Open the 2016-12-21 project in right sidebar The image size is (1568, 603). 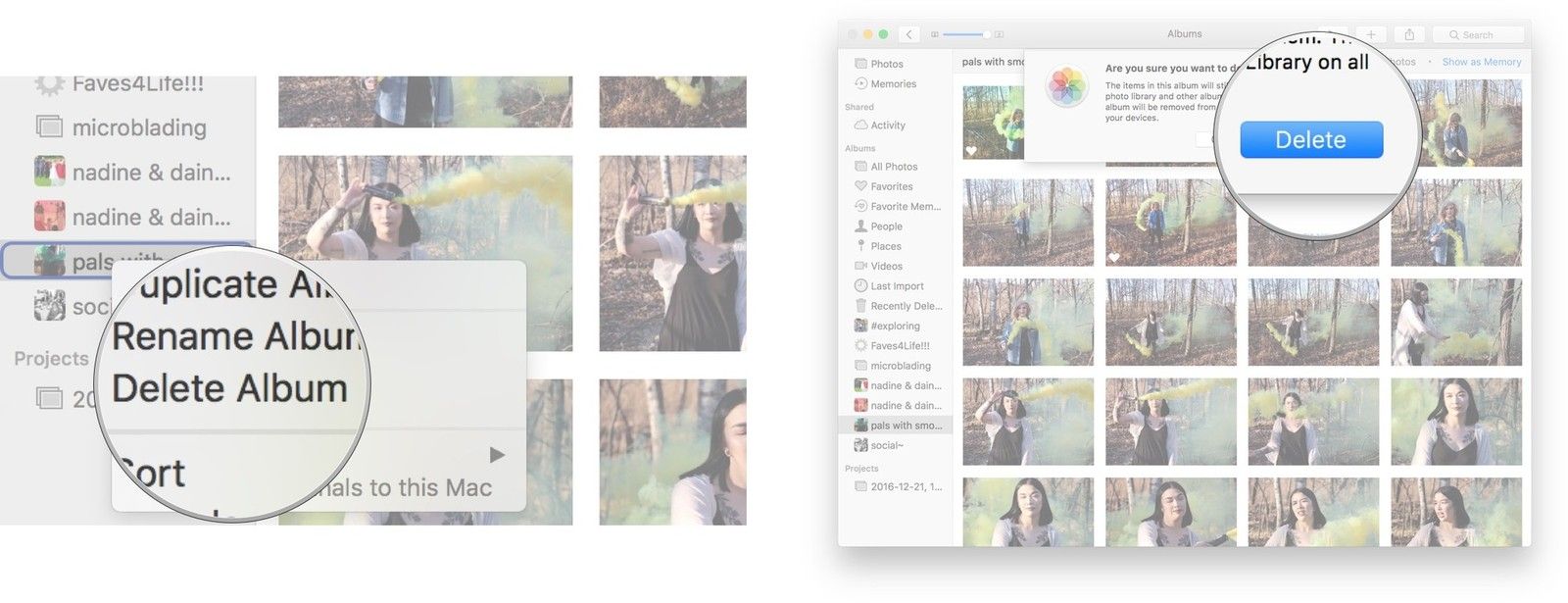point(905,486)
